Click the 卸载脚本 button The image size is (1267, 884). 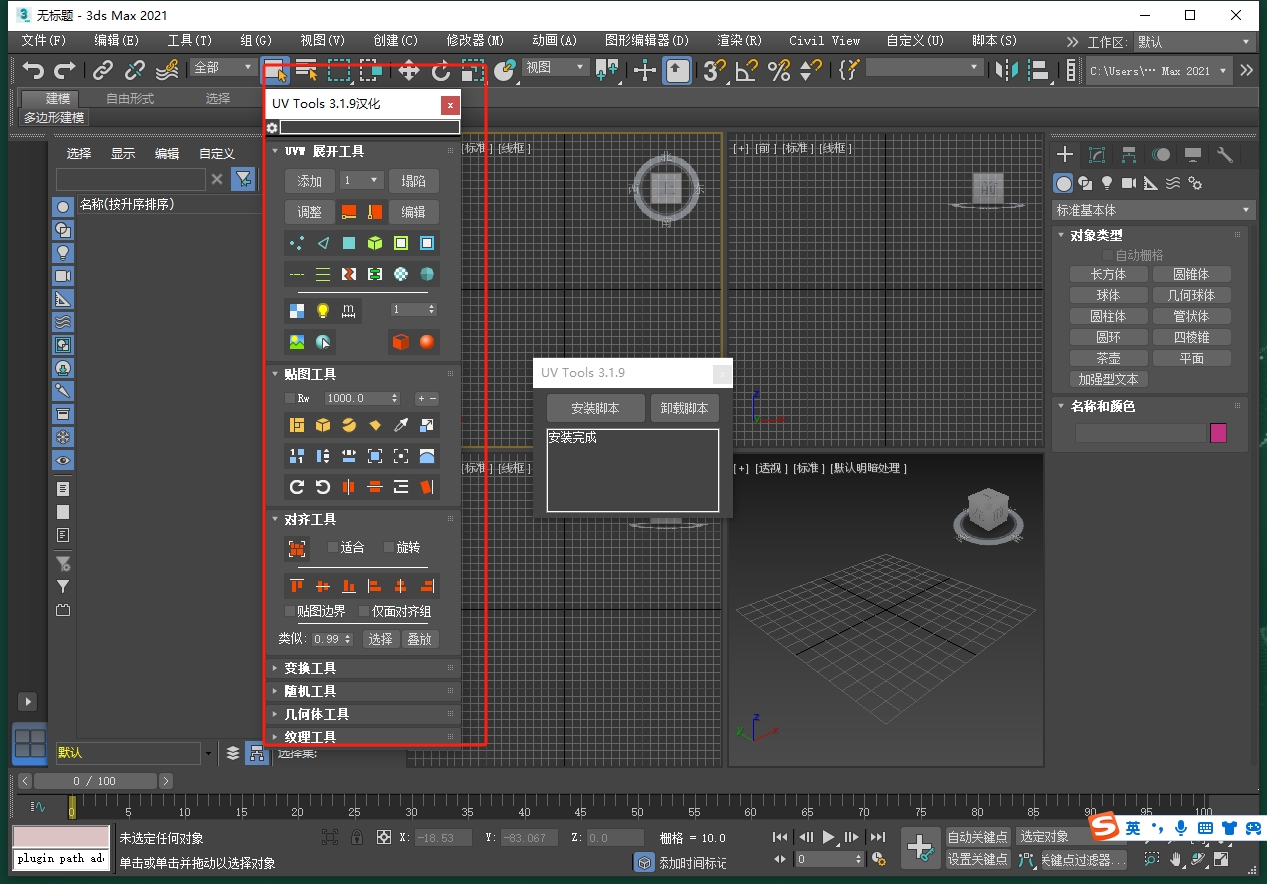pos(685,408)
